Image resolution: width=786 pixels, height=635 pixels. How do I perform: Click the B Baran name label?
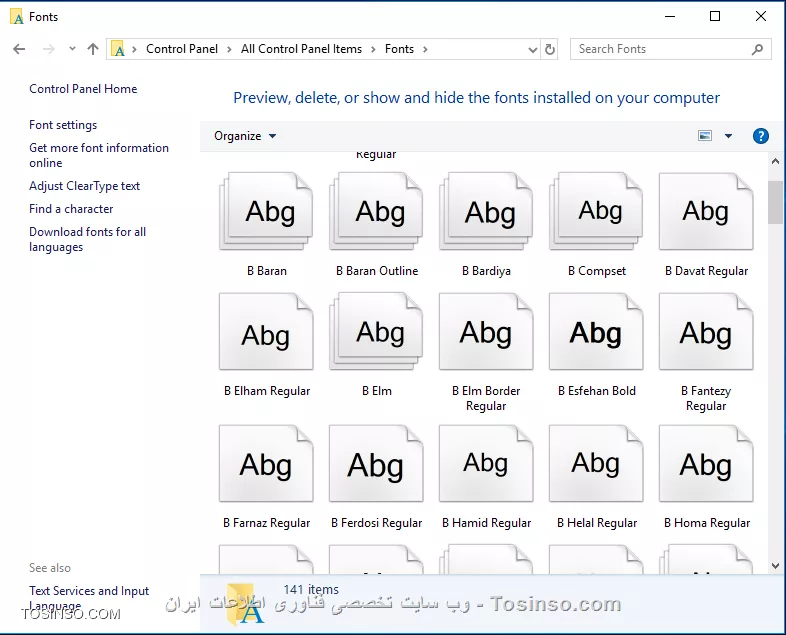tap(267, 271)
